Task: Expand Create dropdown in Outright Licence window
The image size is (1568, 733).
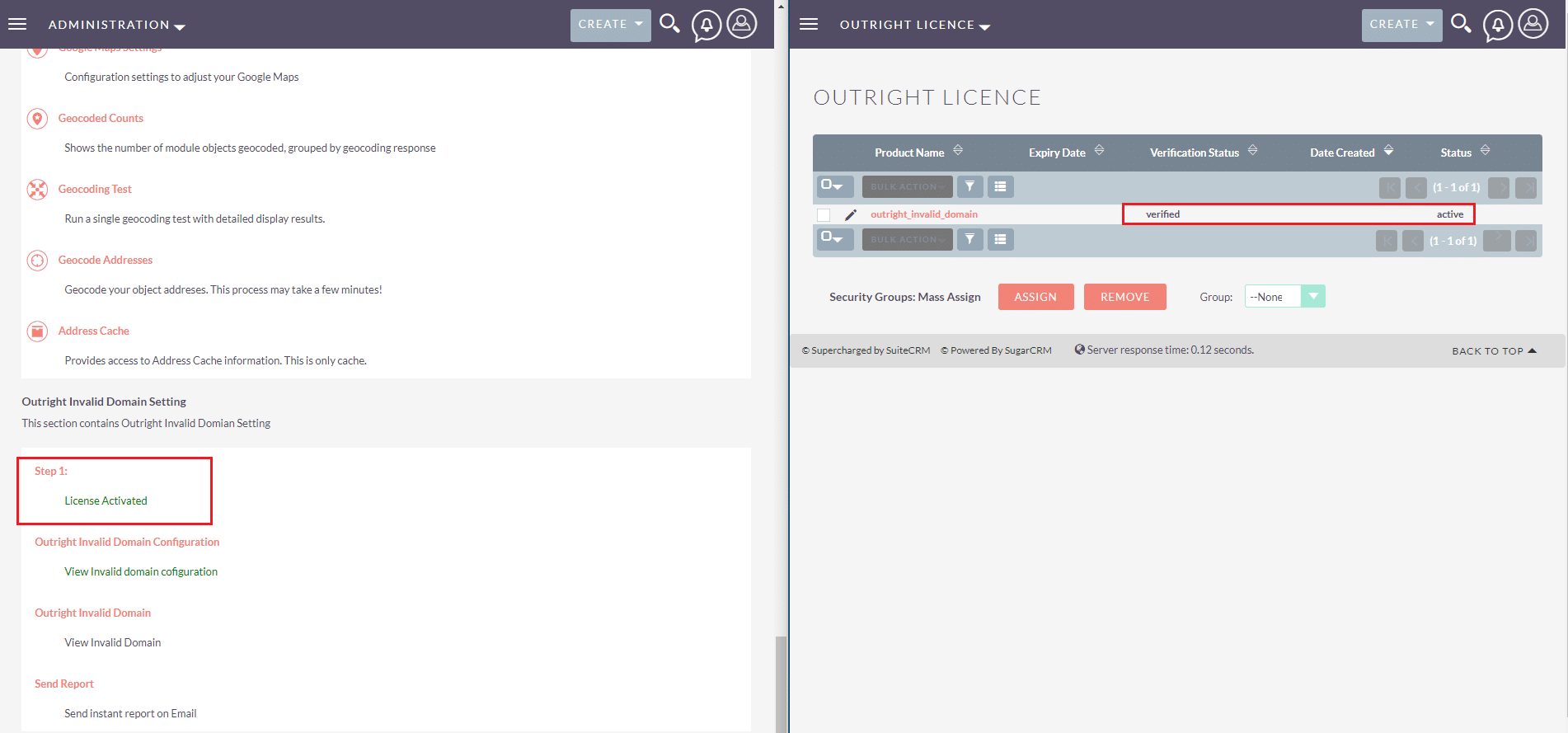Action: [x=1402, y=25]
